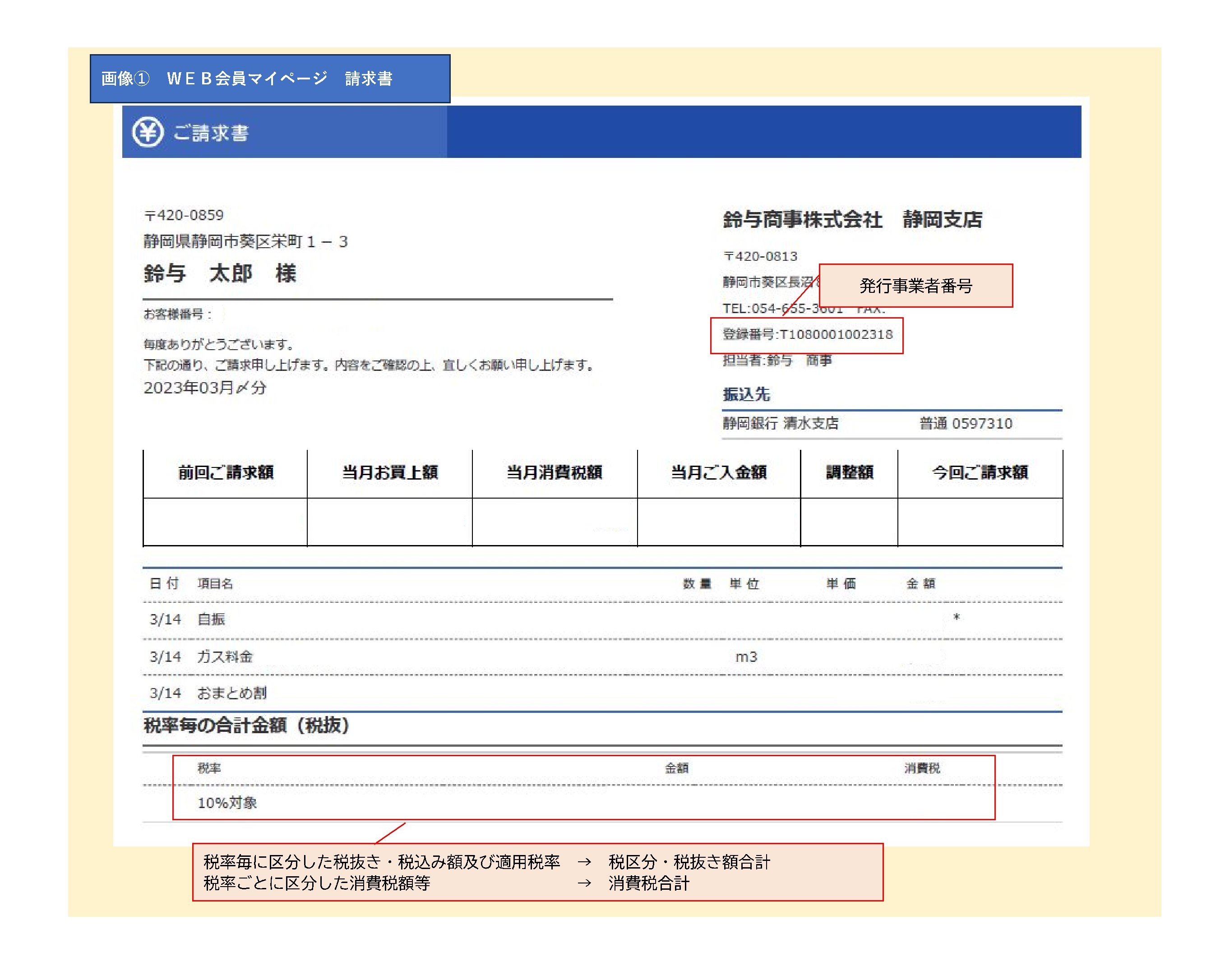1225x980 pixels.
Task: Click the おまとめ割 line item row
Action: [232, 693]
